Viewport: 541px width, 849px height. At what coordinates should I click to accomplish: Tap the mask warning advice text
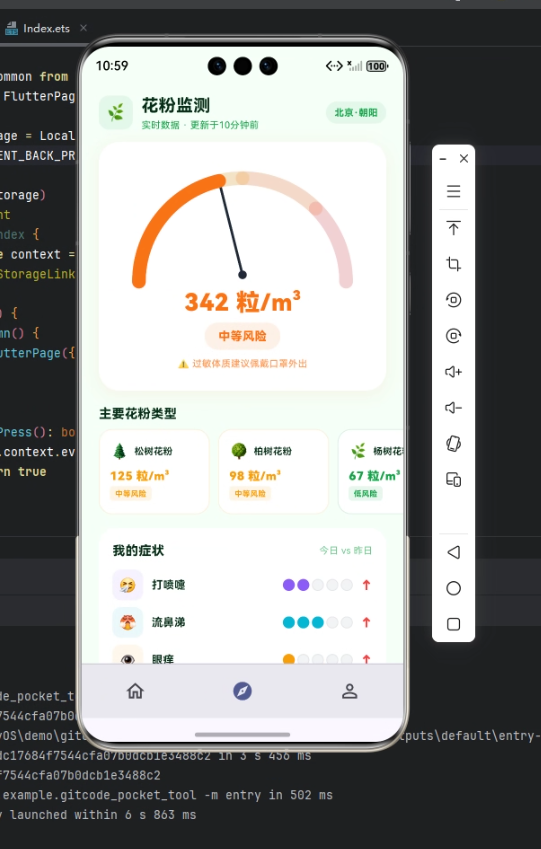tap(242, 363)
